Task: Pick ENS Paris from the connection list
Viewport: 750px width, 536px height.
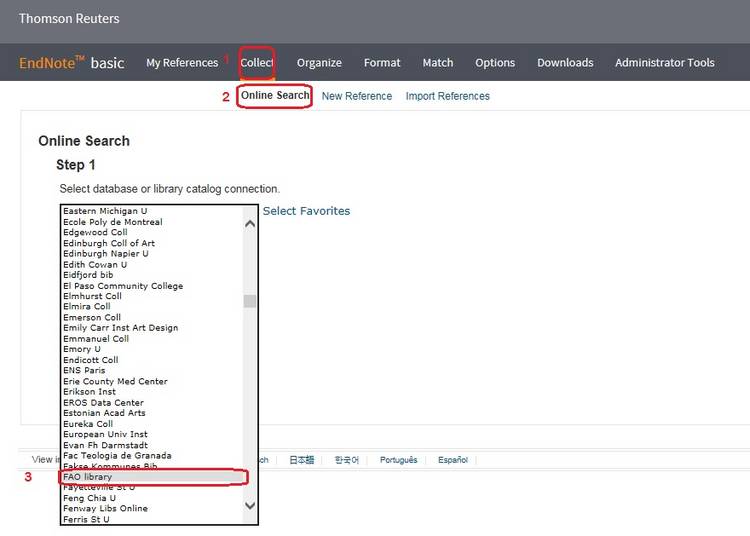Action: (84, 370)
